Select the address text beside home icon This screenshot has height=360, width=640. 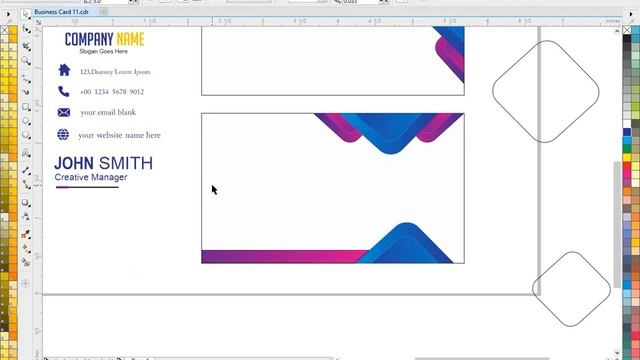tap(115, 72)
